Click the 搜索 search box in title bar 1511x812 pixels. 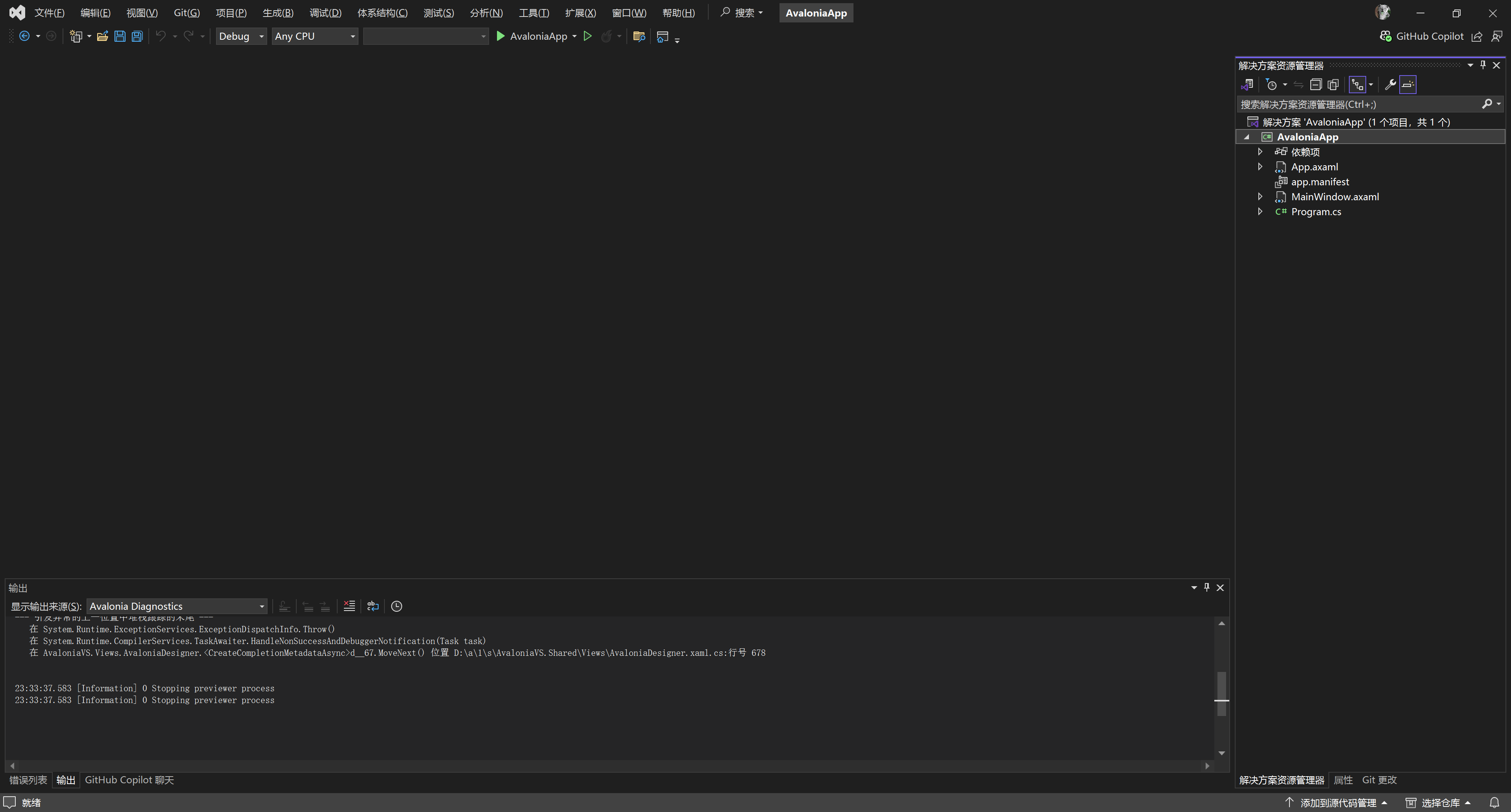coord(741,13)
